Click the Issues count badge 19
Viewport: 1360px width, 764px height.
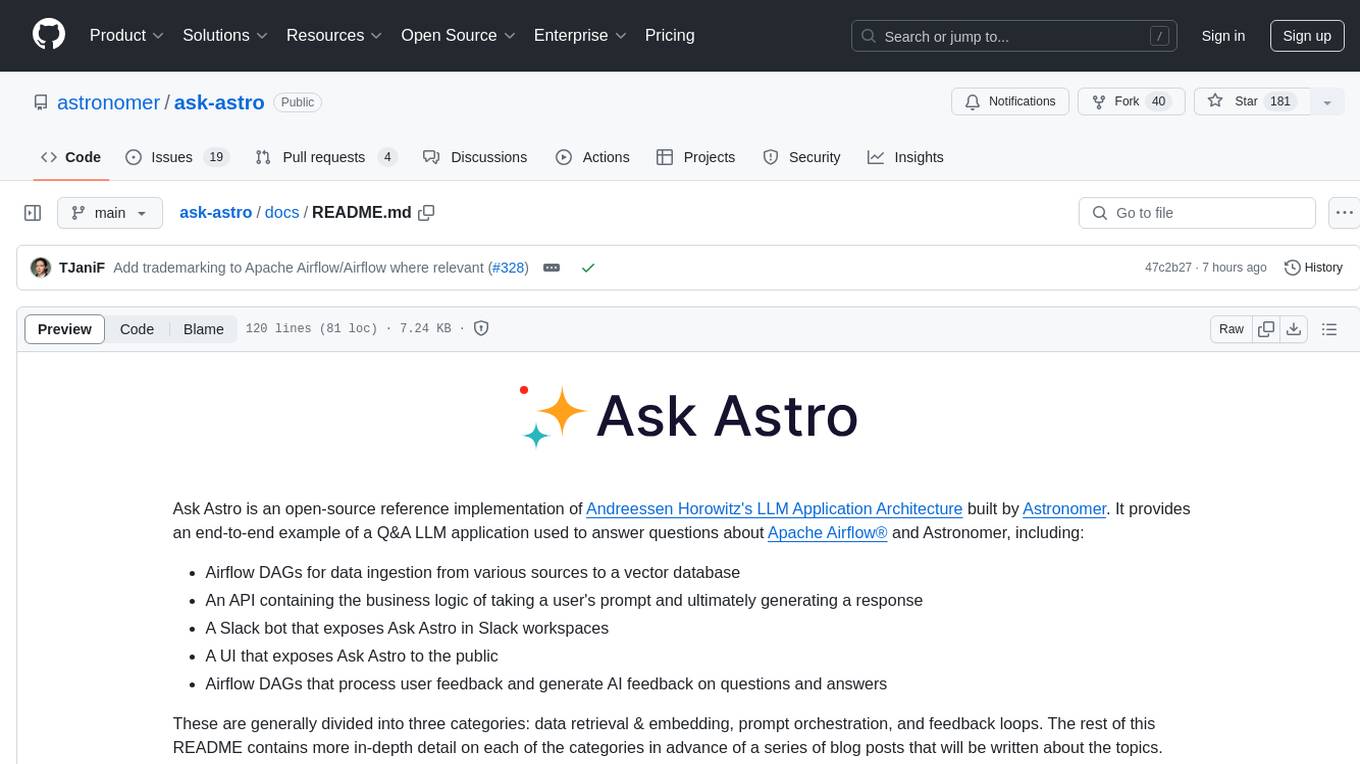pos(216,157)
